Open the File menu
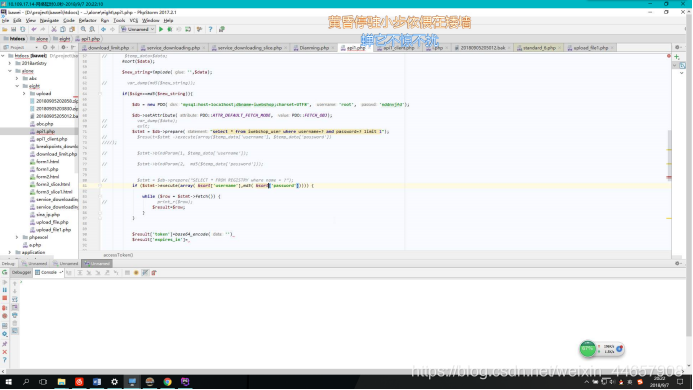Viewport: 693px width, 390px height. pyautogui.click(x=5, y=20)
